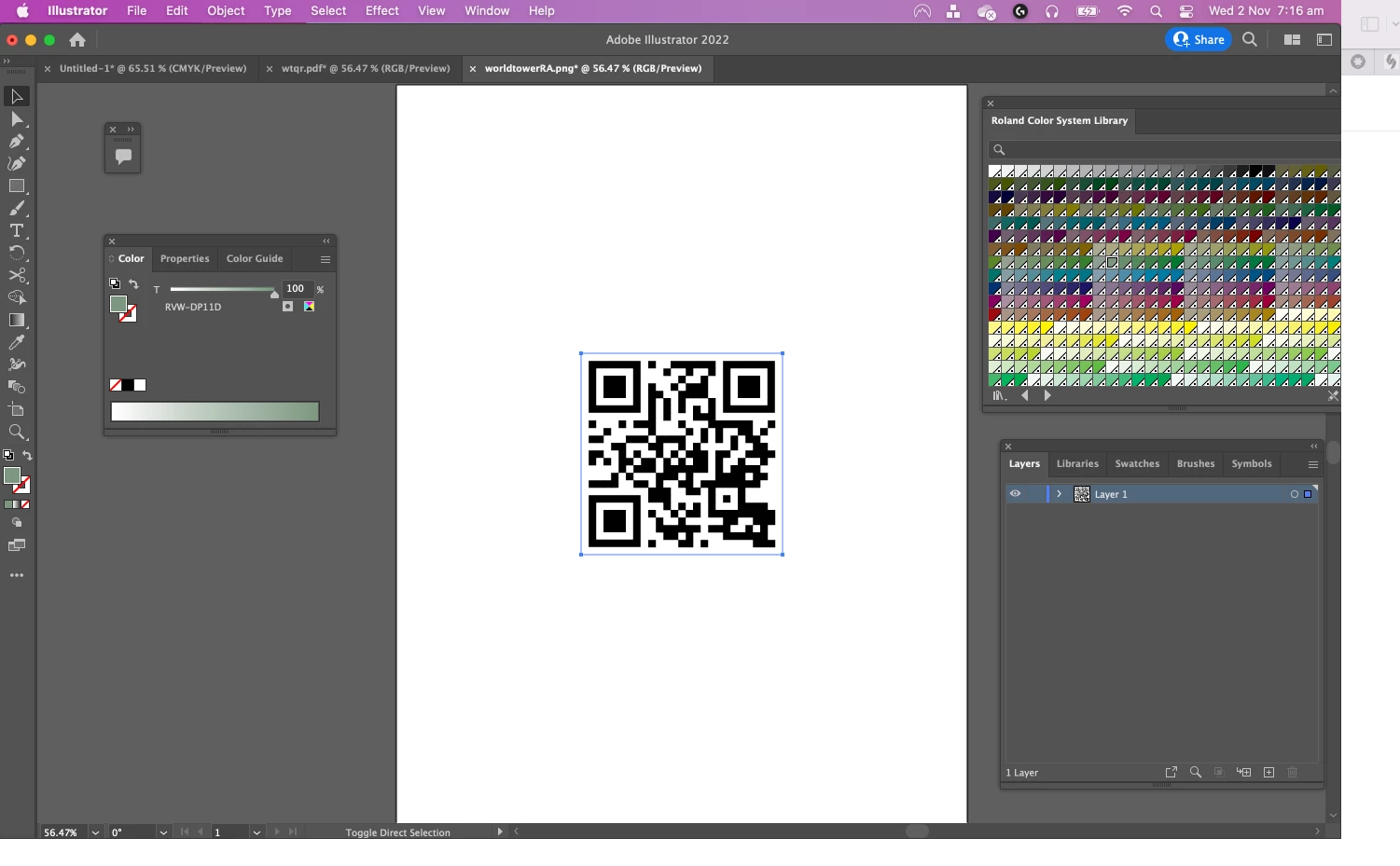Click Create New Sublayer icon
This screenshot has width=1400, height=866.
coord(1243,773)
